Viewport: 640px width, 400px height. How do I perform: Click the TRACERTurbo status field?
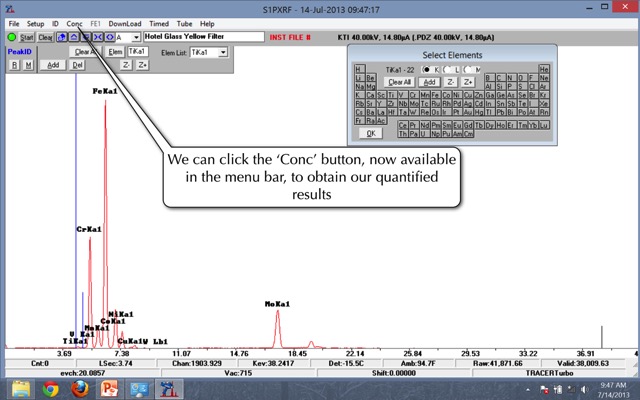549,373
